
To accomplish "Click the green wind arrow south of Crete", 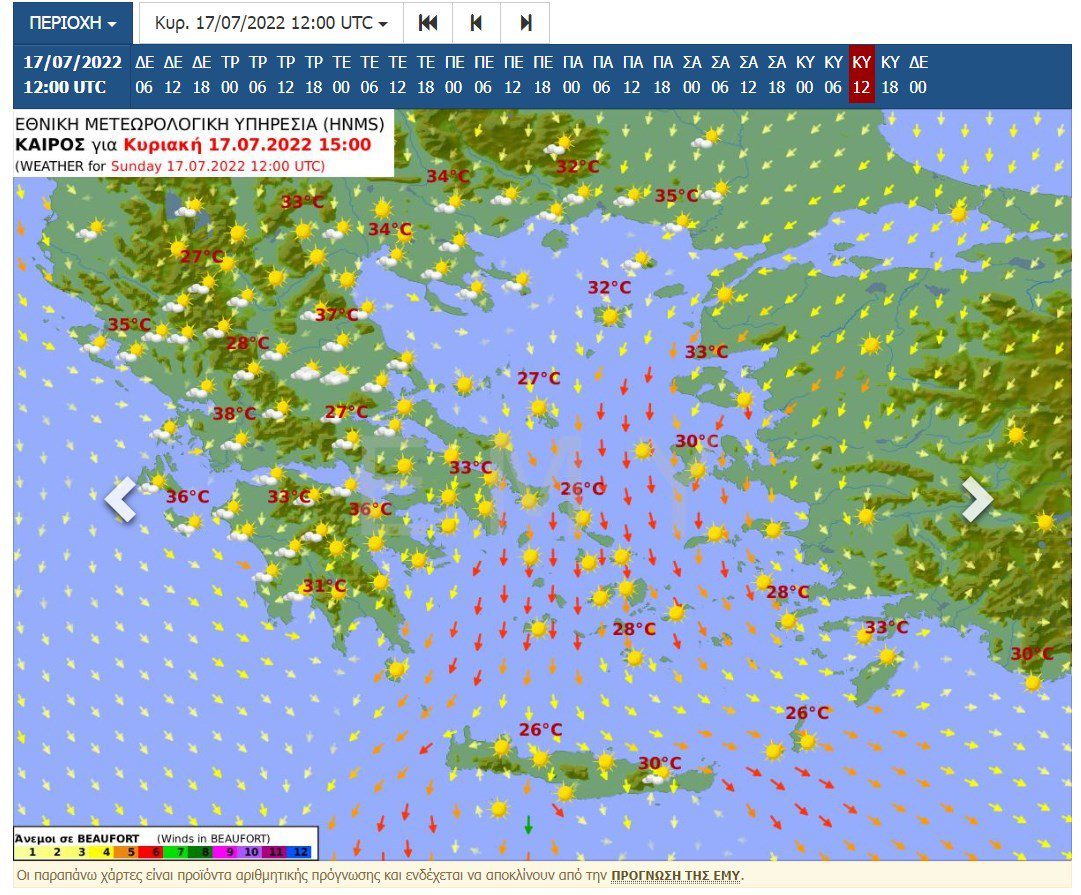I will coord(528,825).
